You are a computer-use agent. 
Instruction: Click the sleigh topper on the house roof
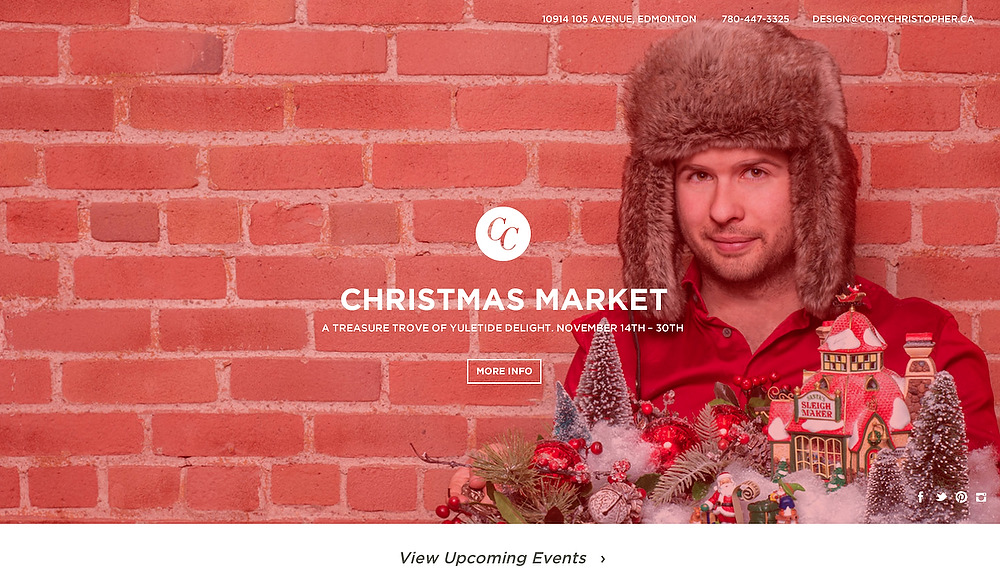coord(851,296)
